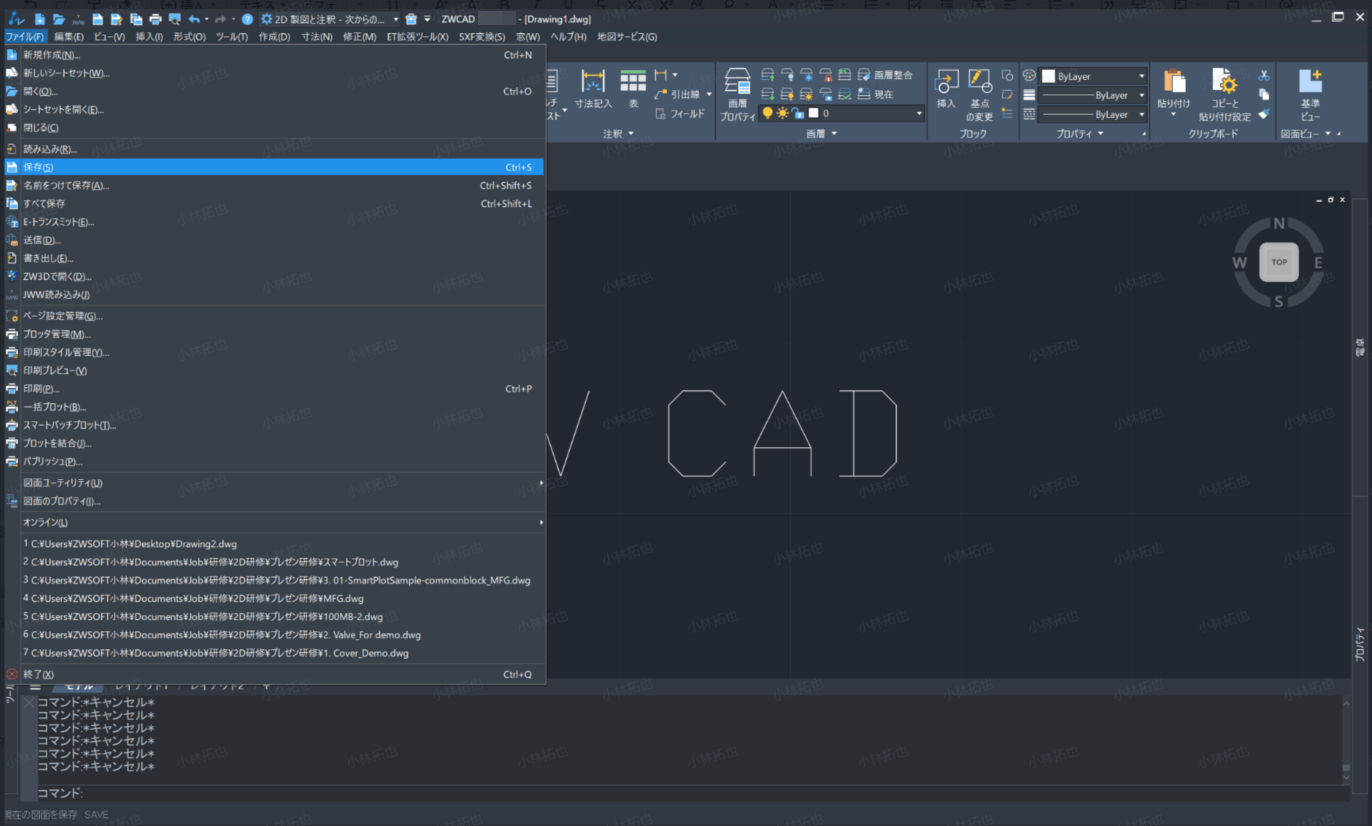Screen dimensions: 1372x826
Task: Select 印刷(P) menu entry
Action: point(275,388)
